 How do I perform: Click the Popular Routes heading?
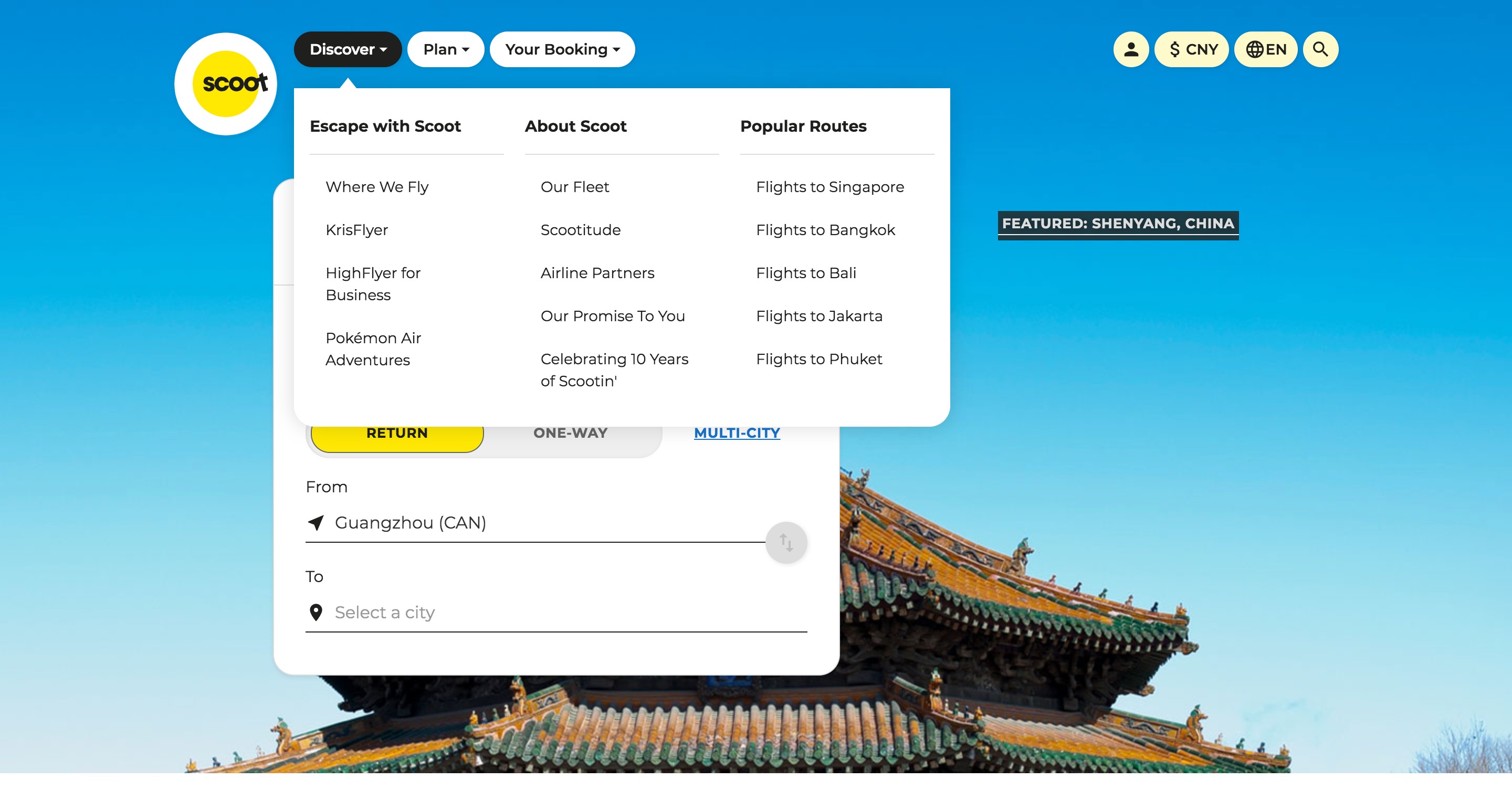tap(803, 126)
